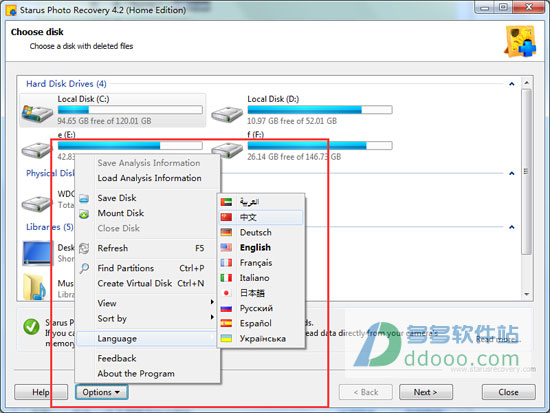550x413 pixels.
Task: Click the Save Disk menu icon
Action: 84,199
